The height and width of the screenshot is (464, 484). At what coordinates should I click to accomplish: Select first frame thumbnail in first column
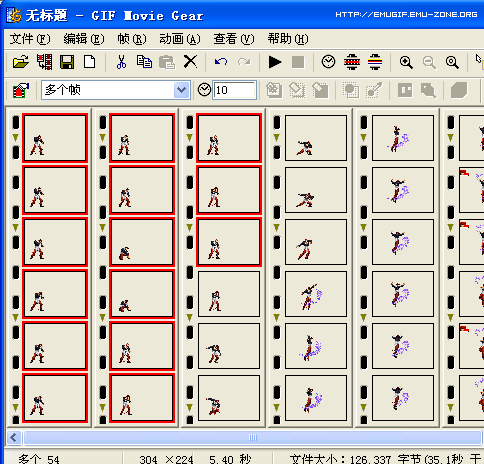[x=55, y=138]
